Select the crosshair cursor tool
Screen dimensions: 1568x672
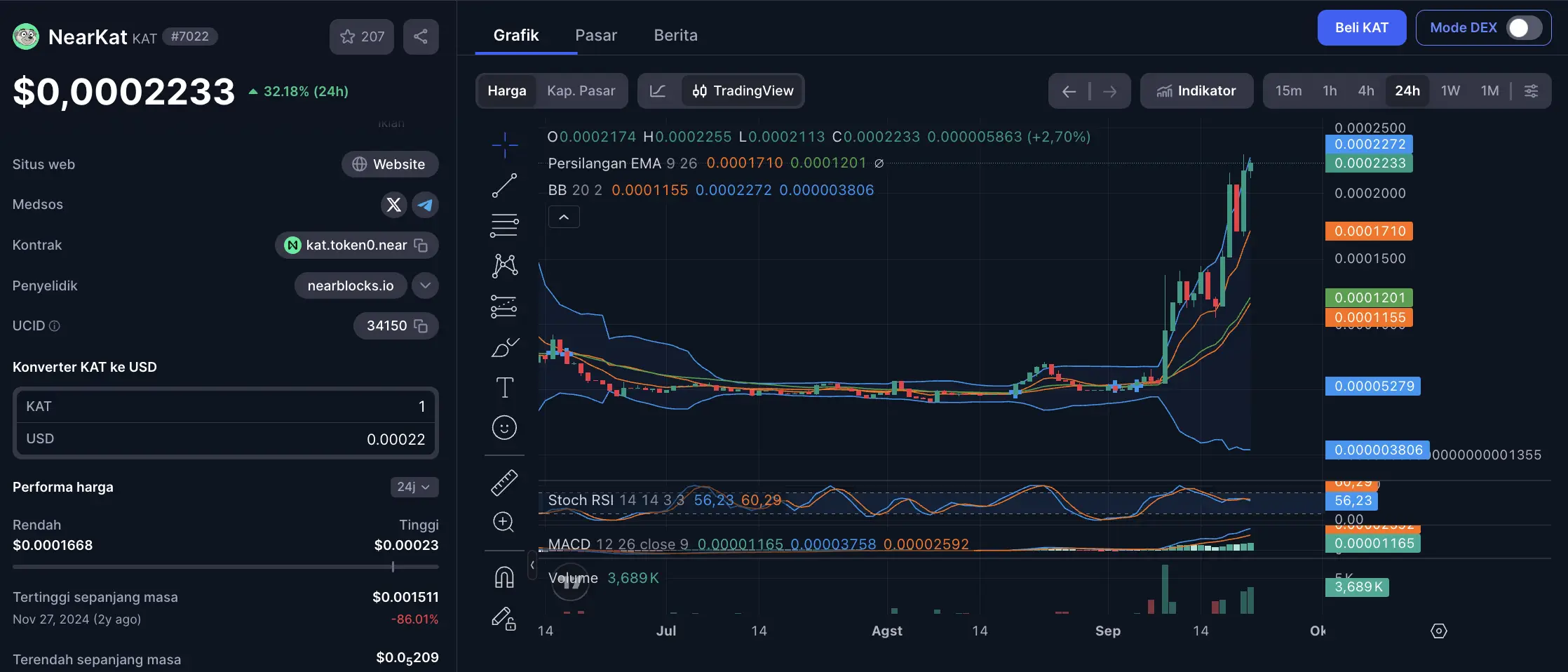504,145
